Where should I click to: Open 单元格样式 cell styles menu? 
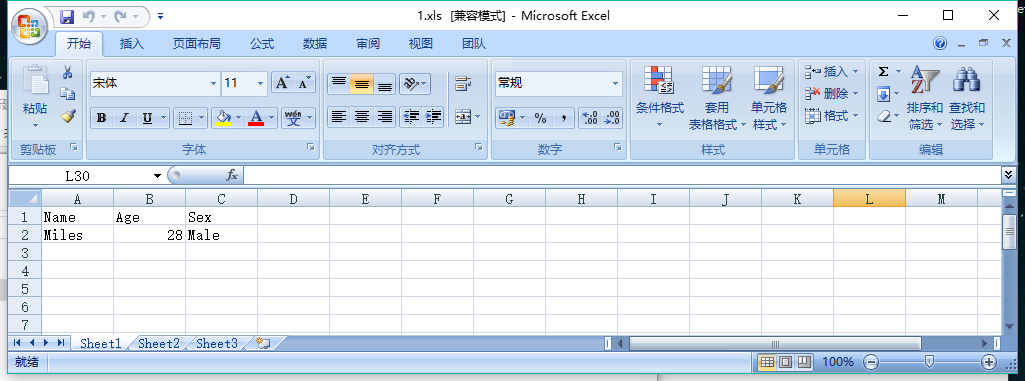click(x=769, y=97)
